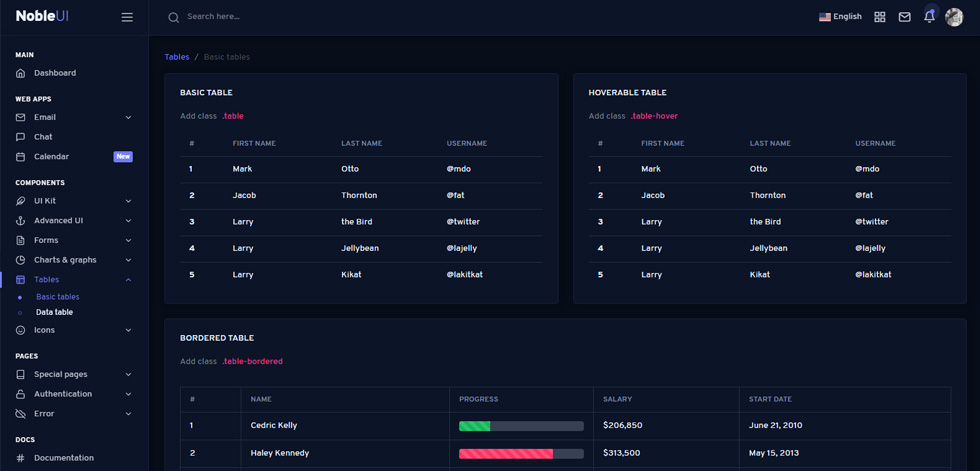Open the mail messages icon

pyautogui.click(x=904, y=17)
